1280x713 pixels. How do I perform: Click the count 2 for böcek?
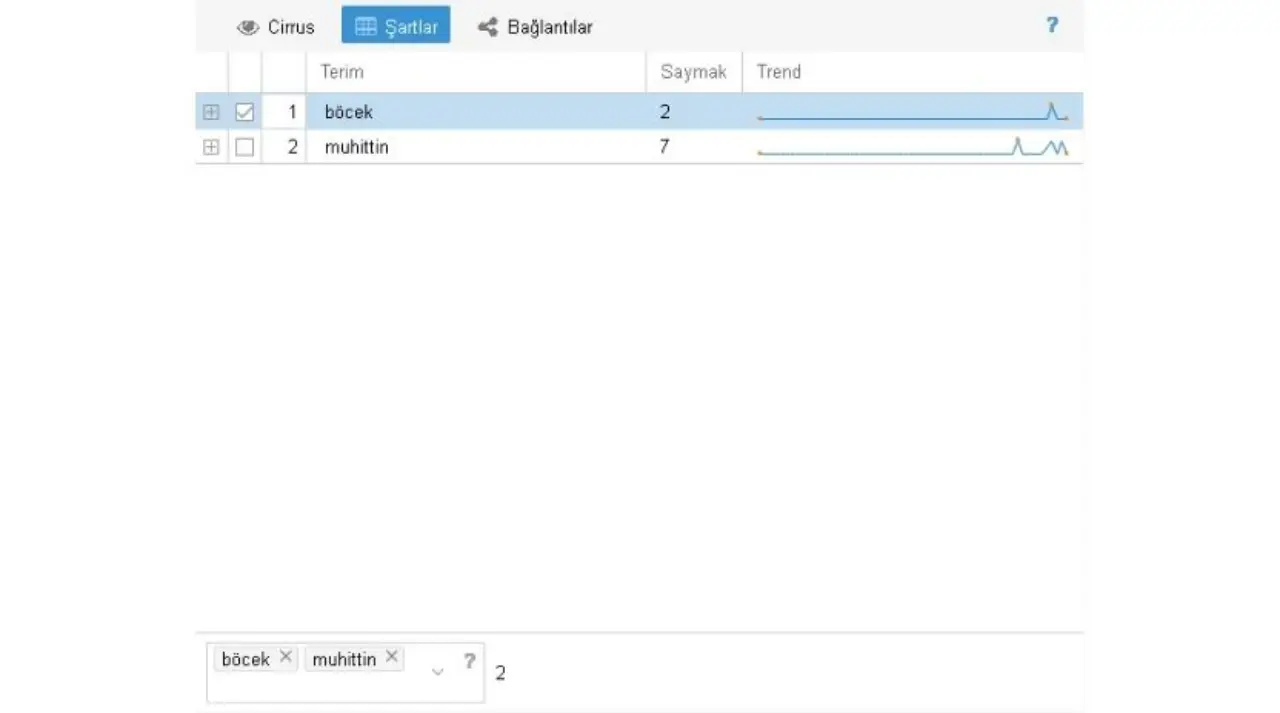665,112
